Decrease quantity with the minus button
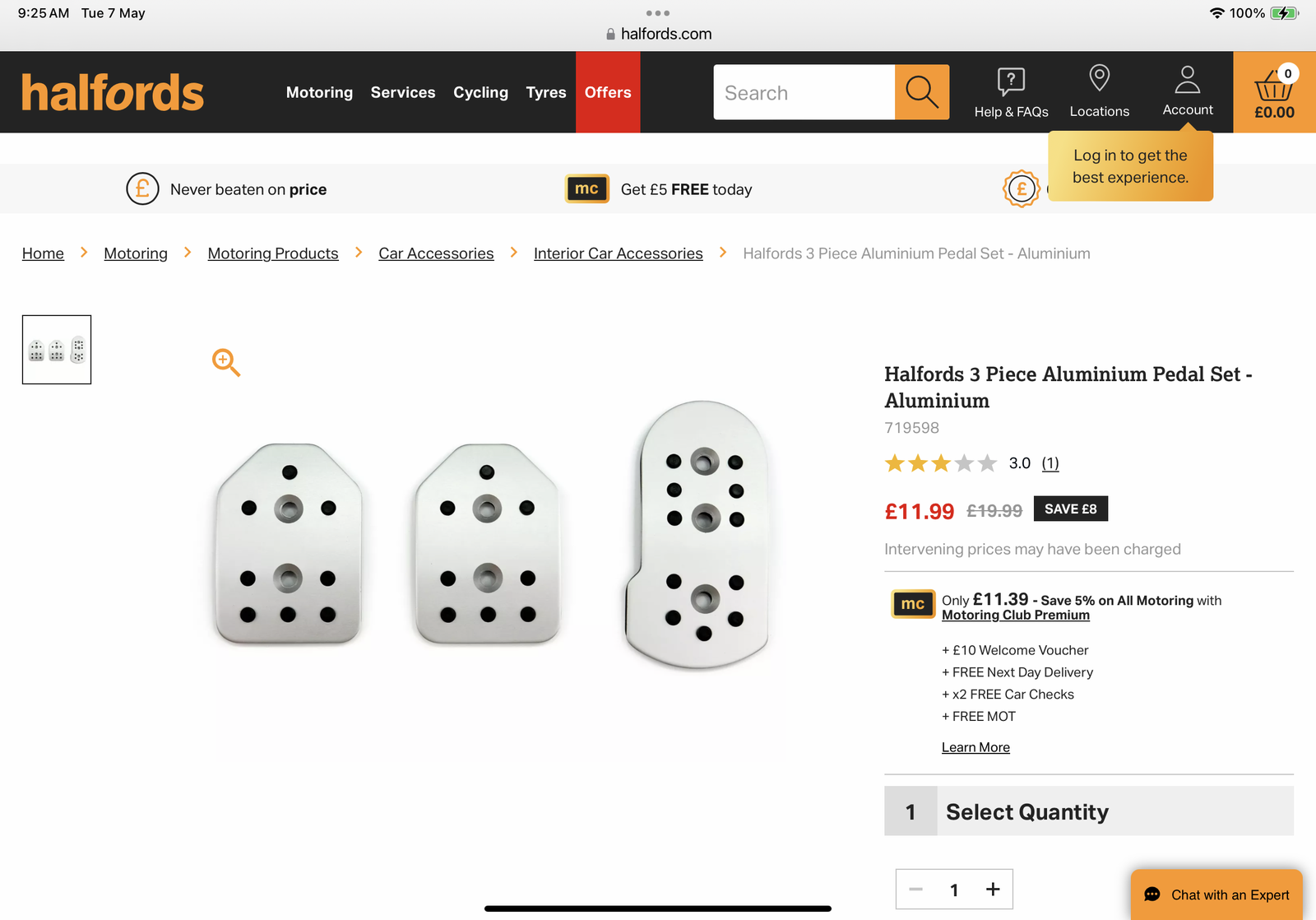This screenshot has width=1316, height=920. pos(915,889)
